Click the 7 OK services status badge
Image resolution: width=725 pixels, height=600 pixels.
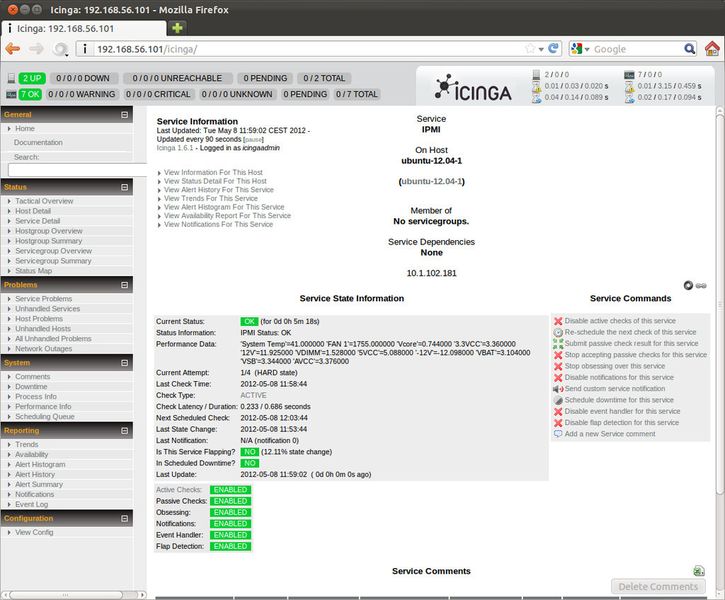[x=31, y=94]
